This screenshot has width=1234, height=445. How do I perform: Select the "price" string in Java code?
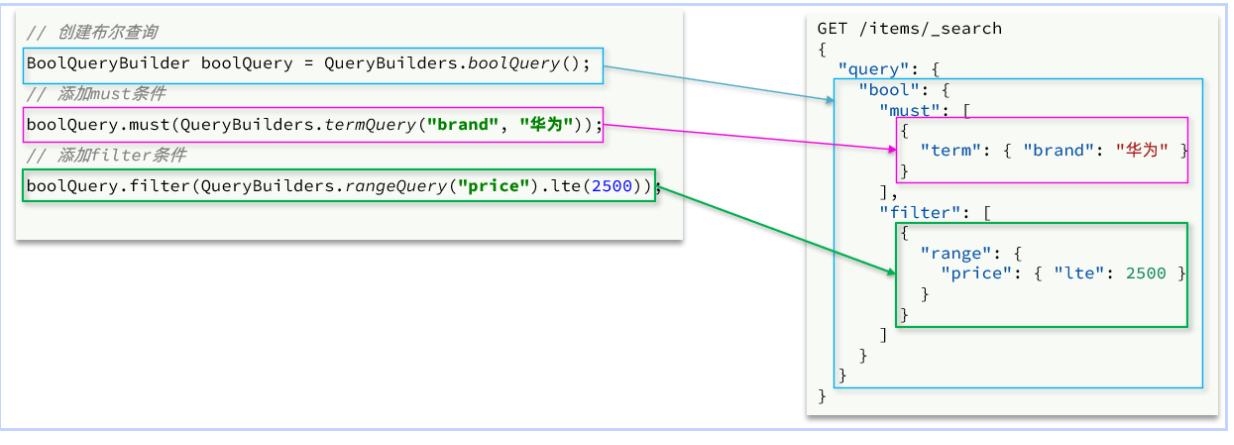click(494, 186)
